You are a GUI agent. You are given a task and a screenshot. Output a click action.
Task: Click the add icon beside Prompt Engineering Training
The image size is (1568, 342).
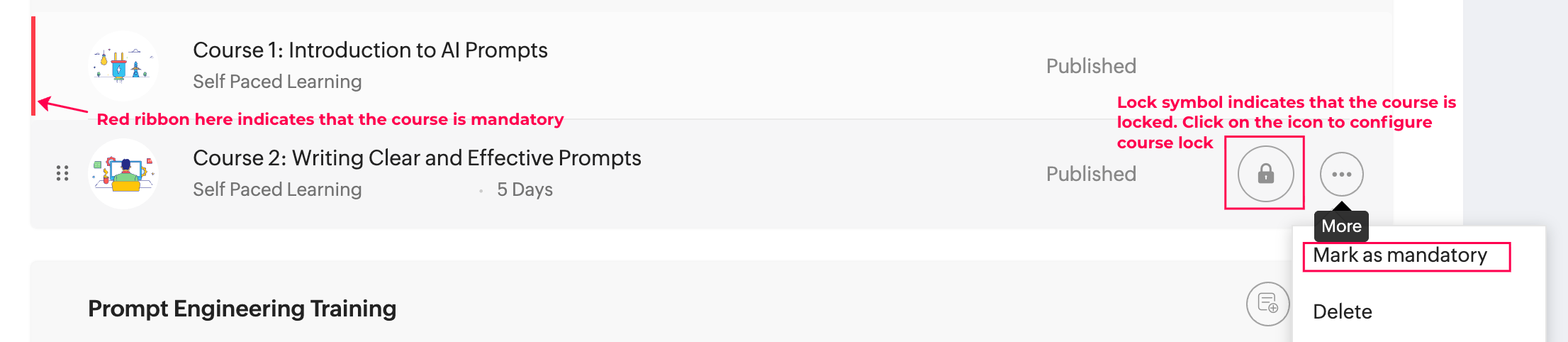point(1267,304)
